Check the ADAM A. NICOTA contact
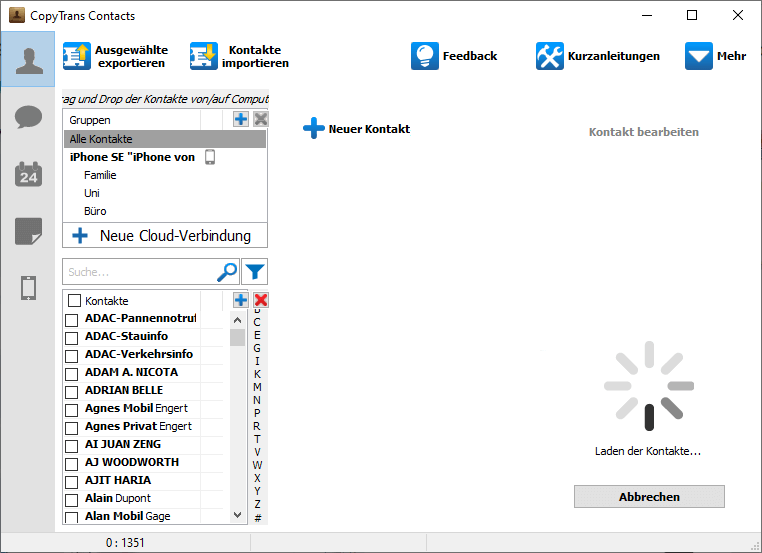The height and width of the screenshot is (553, 762). click(x=71, y=374)
